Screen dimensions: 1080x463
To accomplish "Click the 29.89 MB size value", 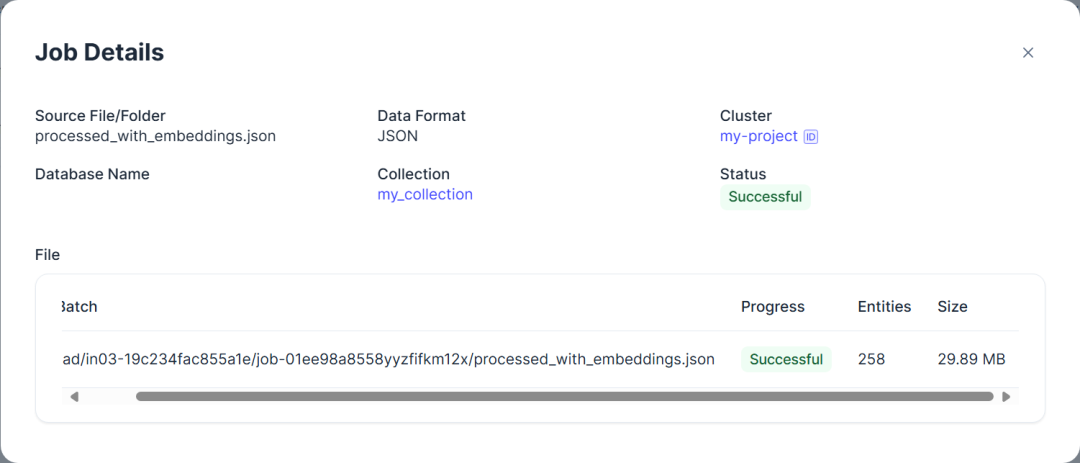I will pyautogui.click(x=971, y=359).
